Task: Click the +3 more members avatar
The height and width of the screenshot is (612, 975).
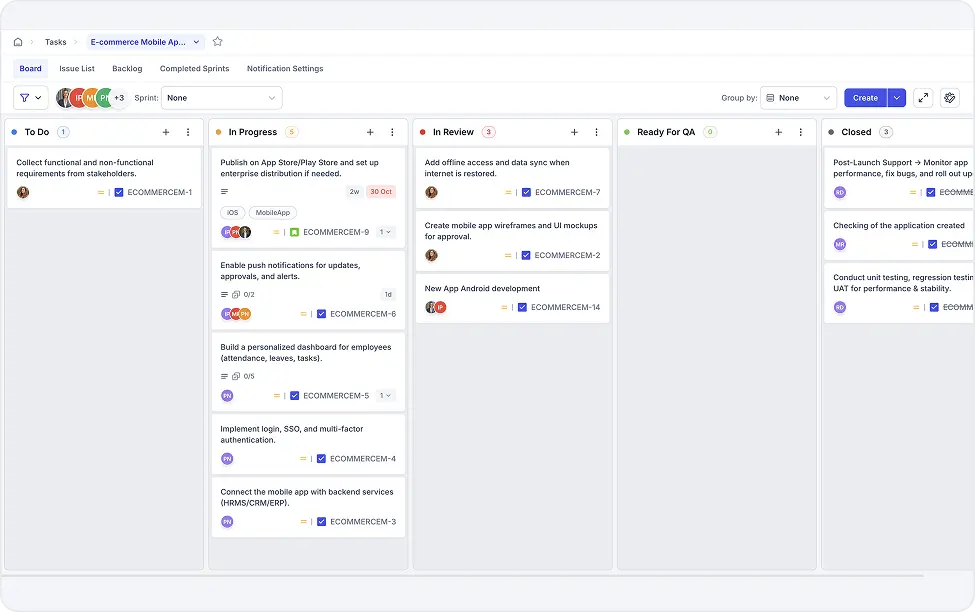Action: tap(119, 98)
